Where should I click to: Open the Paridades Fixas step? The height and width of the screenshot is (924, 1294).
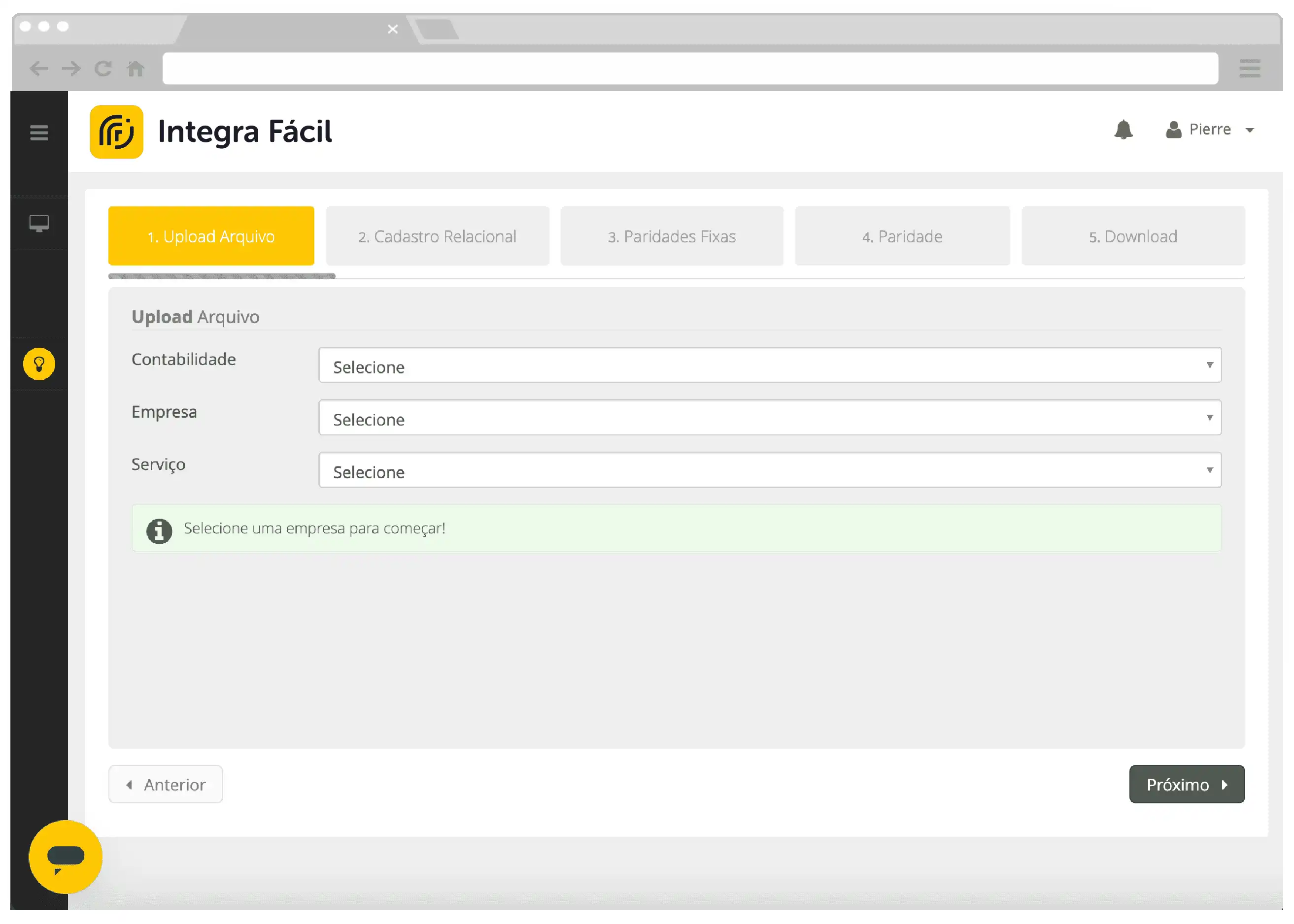tap(672, 235)
